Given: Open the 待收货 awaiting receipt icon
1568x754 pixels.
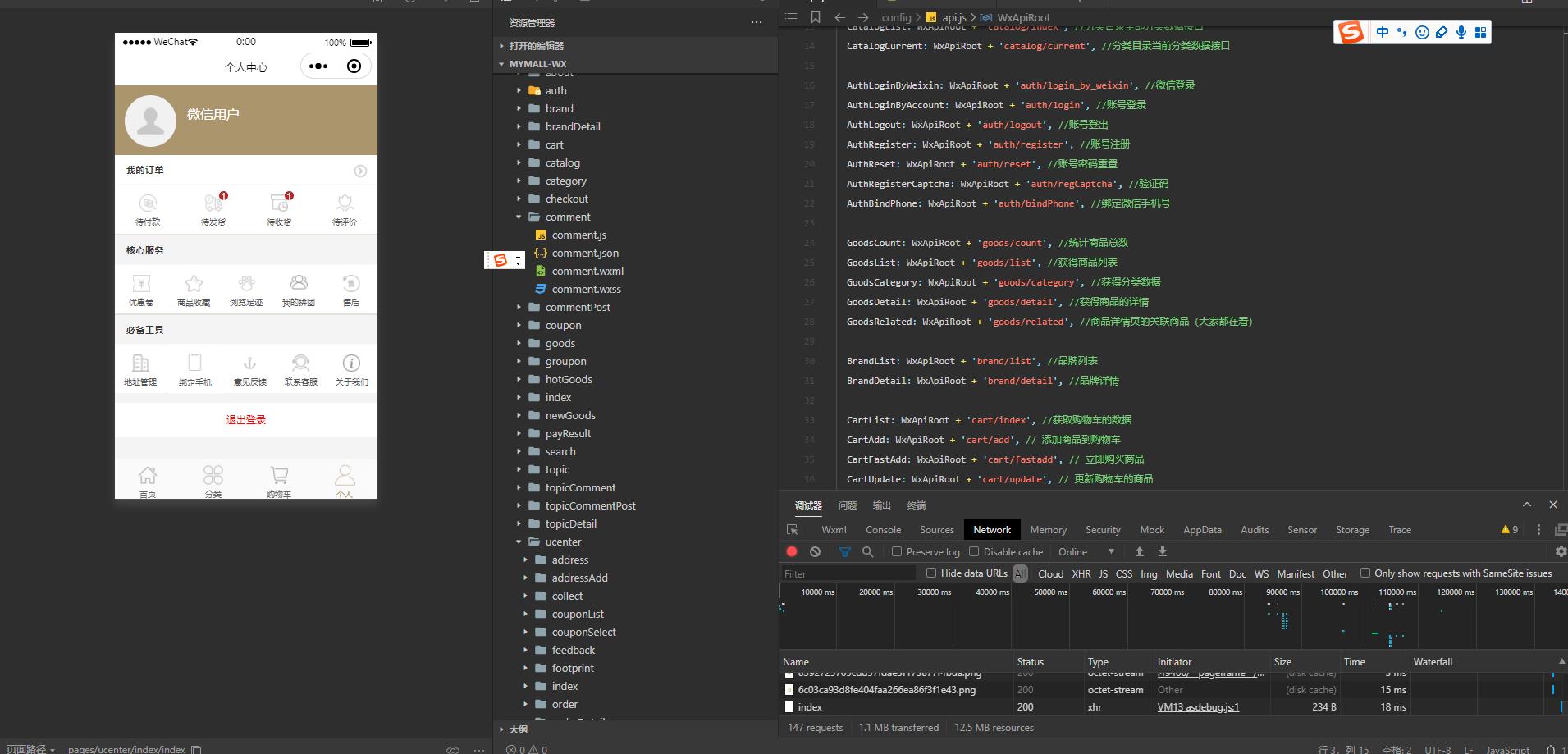Looking at the screenshot, I should (279, 203).
